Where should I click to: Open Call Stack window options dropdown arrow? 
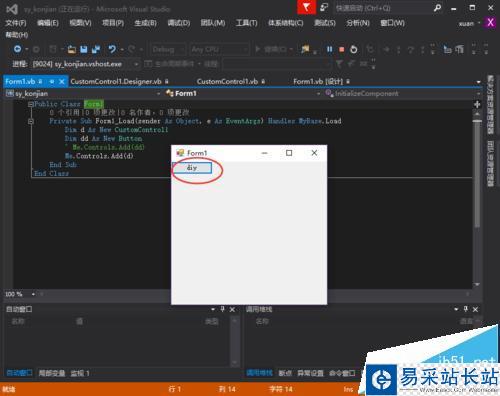tap(456, 309)
